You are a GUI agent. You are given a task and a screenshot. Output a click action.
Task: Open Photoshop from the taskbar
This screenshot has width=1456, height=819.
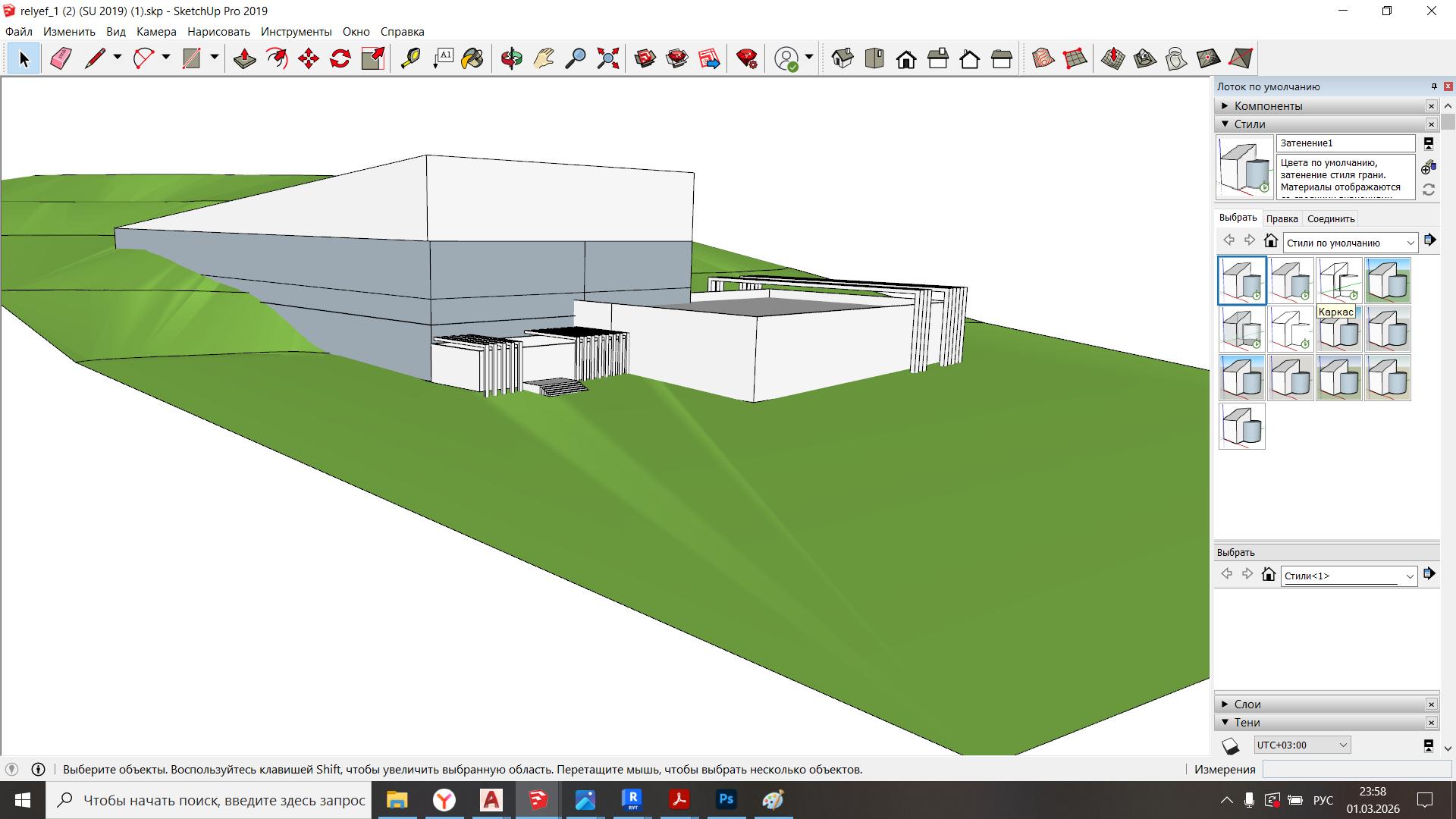[726, 799]
